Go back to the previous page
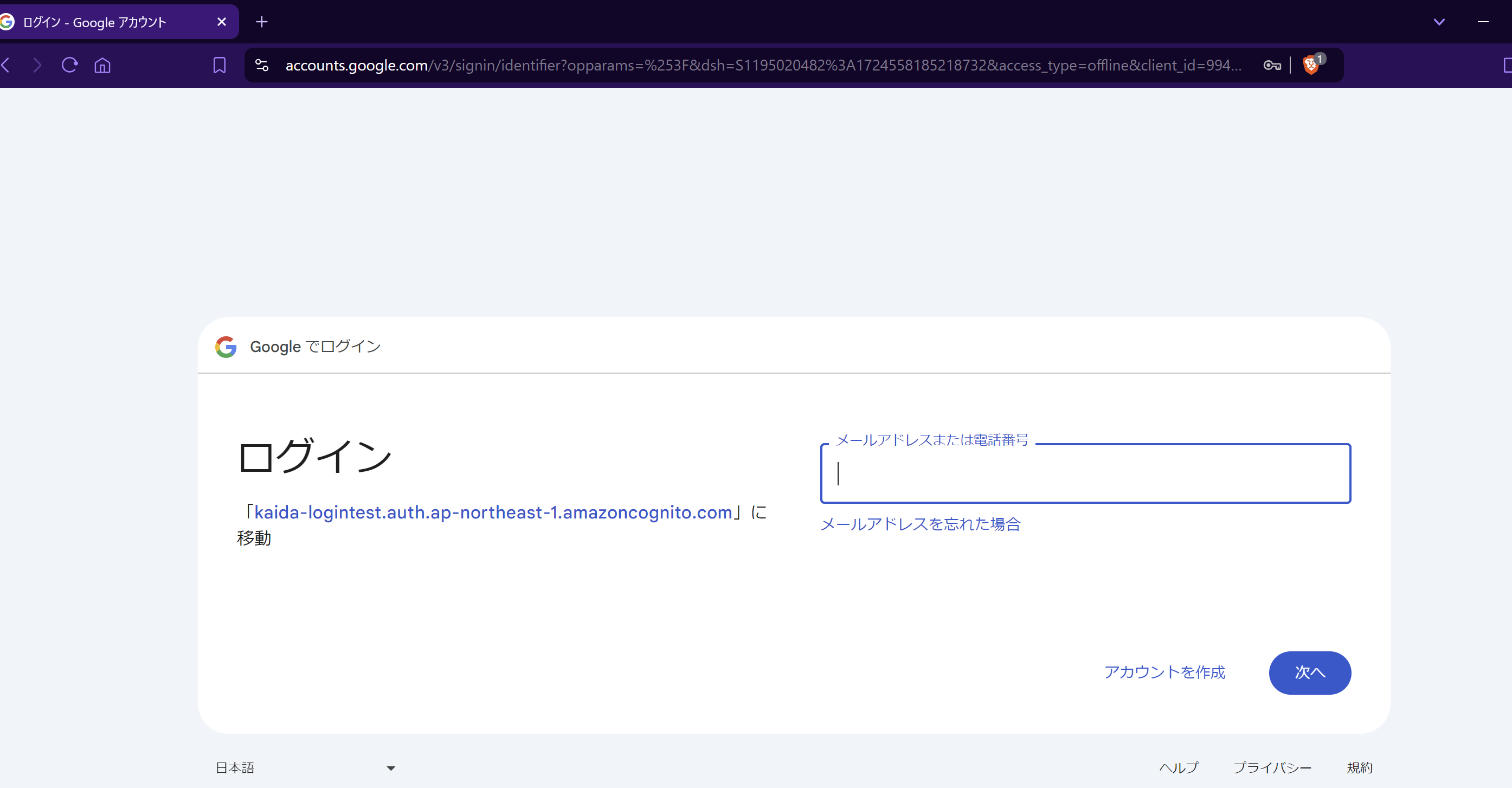The width and height of the screenshot is (1512, 788). tap(6, 65)
